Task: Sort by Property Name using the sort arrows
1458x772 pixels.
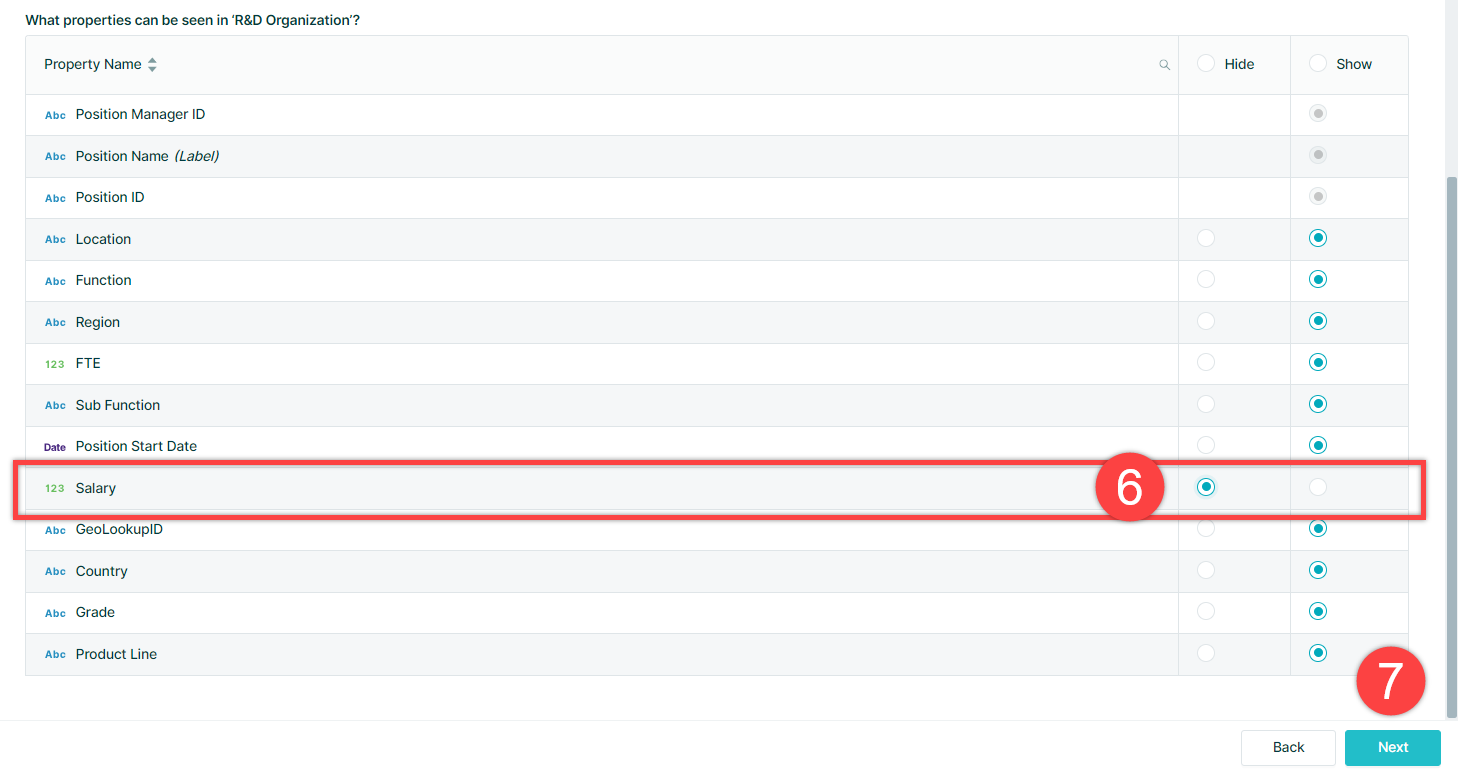Action: pos(152,65)
